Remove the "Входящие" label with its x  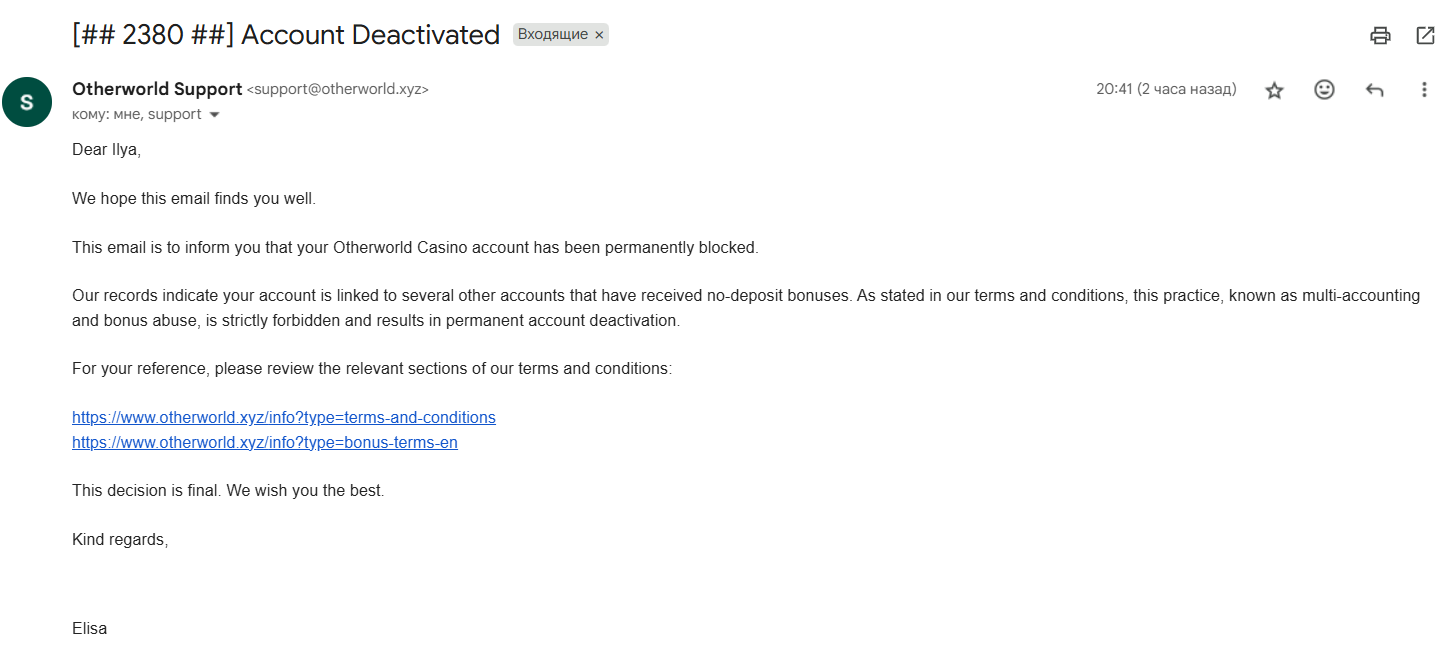[599, 35]
